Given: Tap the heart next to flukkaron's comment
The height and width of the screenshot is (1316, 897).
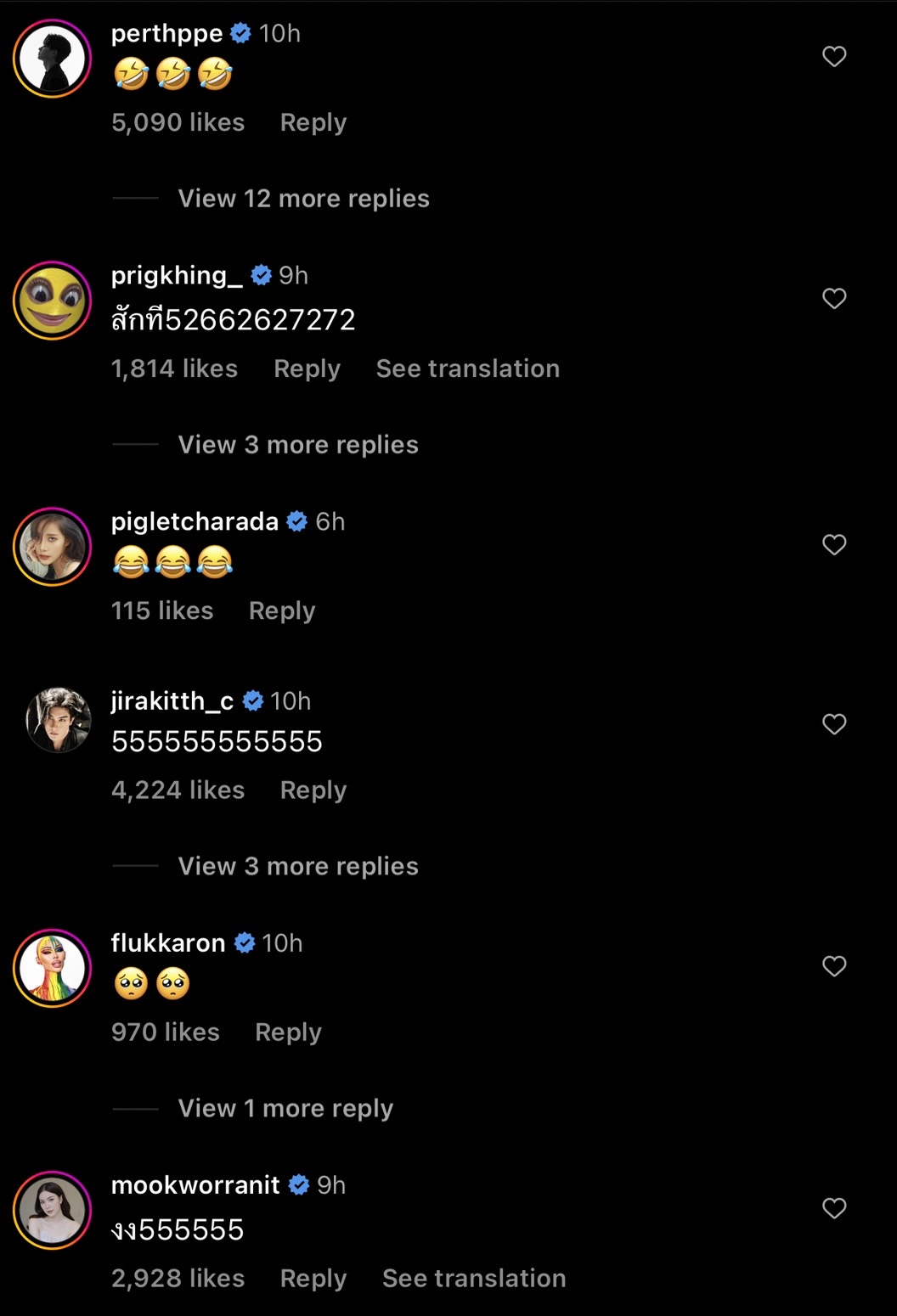Looking at the screenshot, I should click(834, 966).
